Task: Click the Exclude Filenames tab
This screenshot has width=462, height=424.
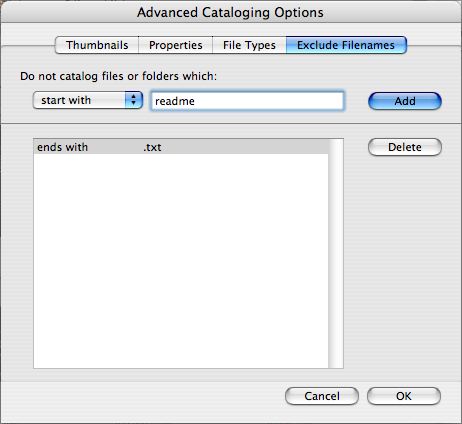Action: click(x=346, y=45)
